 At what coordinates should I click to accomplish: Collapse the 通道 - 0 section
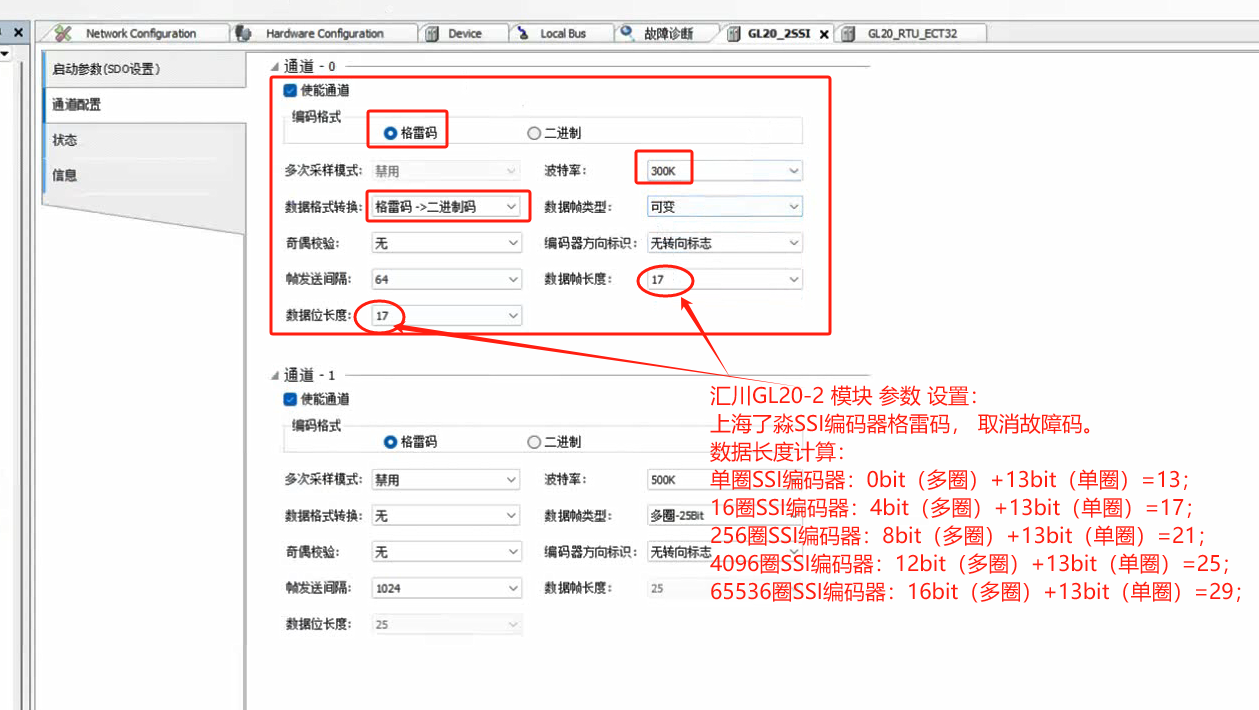[x=273, y=66]
